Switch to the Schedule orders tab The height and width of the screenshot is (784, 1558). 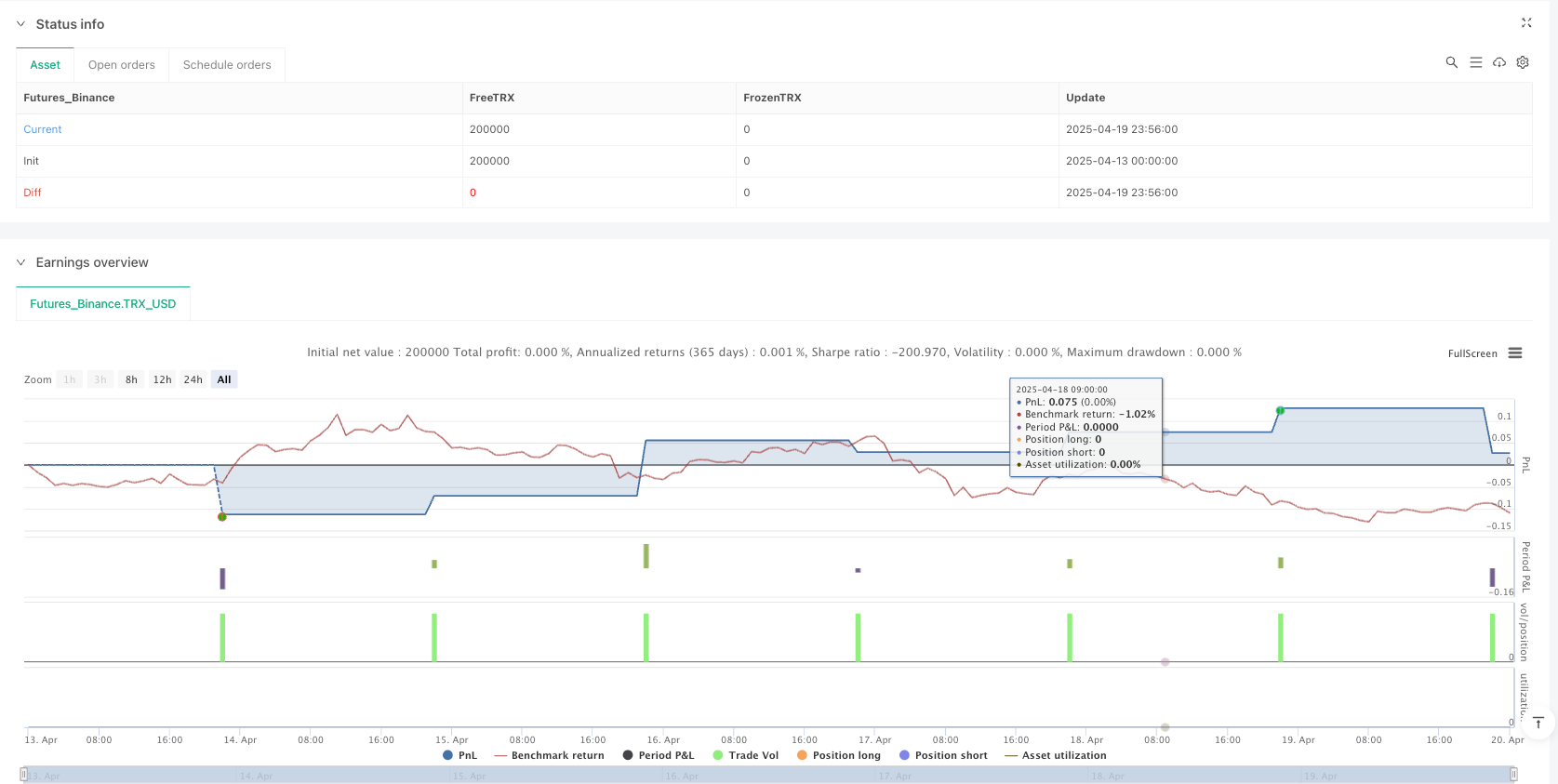[x=227, y=65]
